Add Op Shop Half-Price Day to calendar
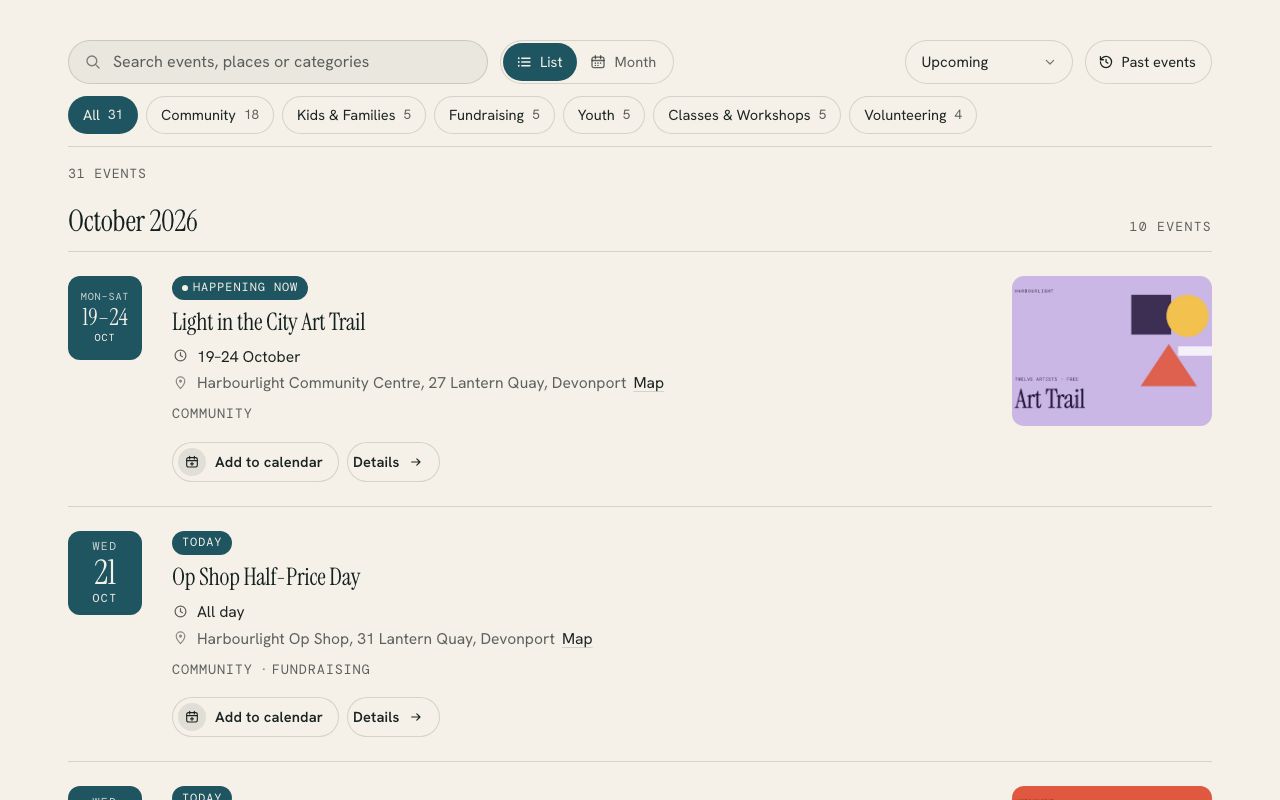Image resolution: width=1280 pixels, height=800 pixels. point(255,717)
